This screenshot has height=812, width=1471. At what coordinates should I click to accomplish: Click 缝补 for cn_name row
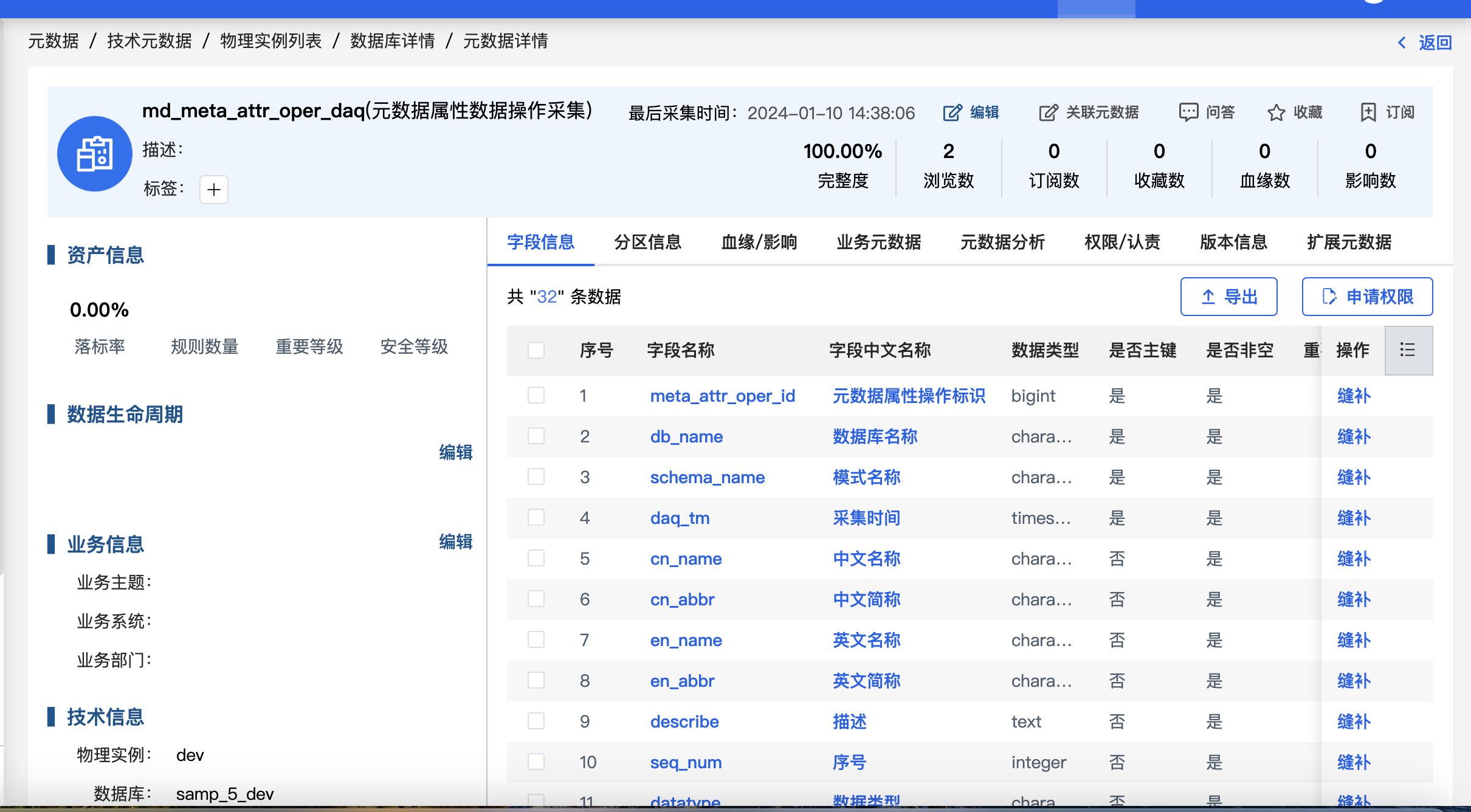[x=1354, y=559]
